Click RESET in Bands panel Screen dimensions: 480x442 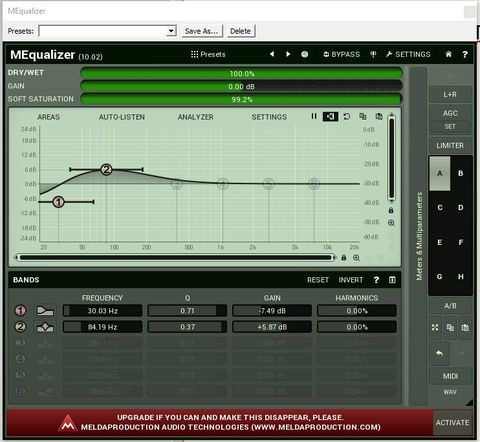(318, 280)
